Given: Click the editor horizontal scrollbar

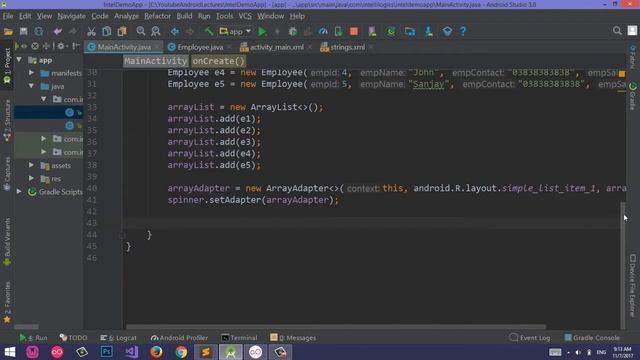Looking at the screenshot, I should point(336,327).
